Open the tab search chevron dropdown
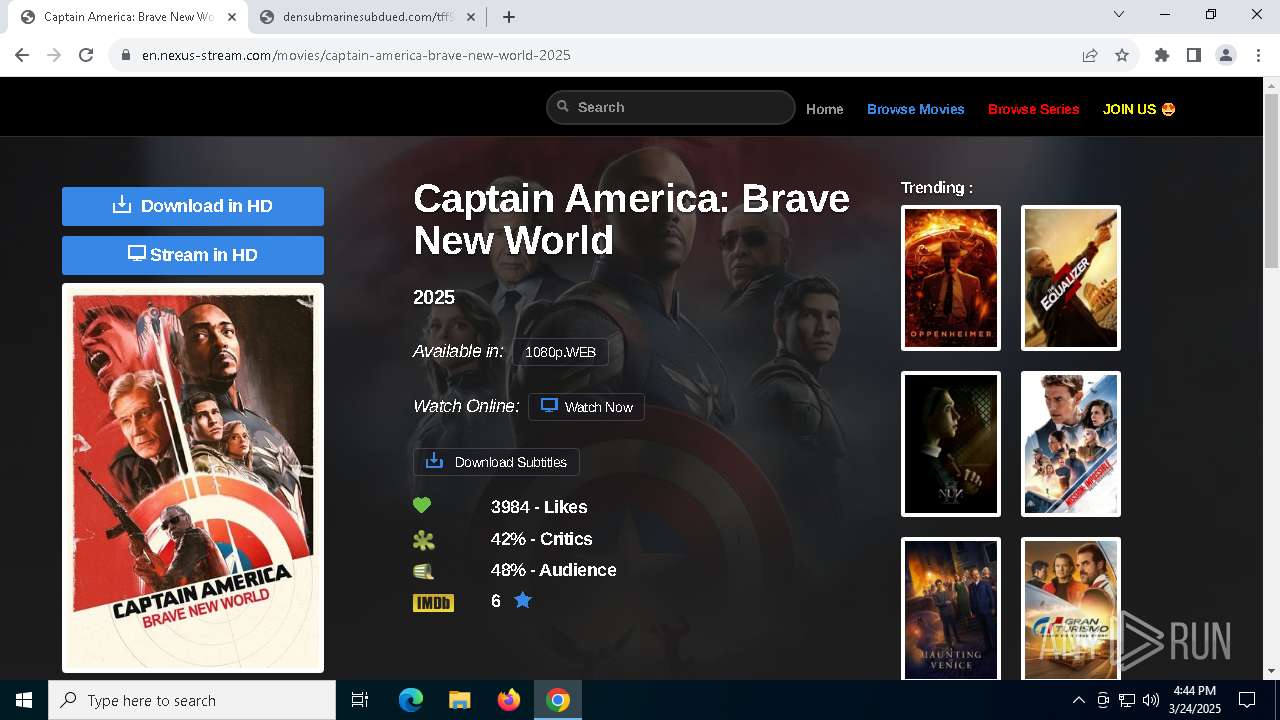 point(1119,14)
